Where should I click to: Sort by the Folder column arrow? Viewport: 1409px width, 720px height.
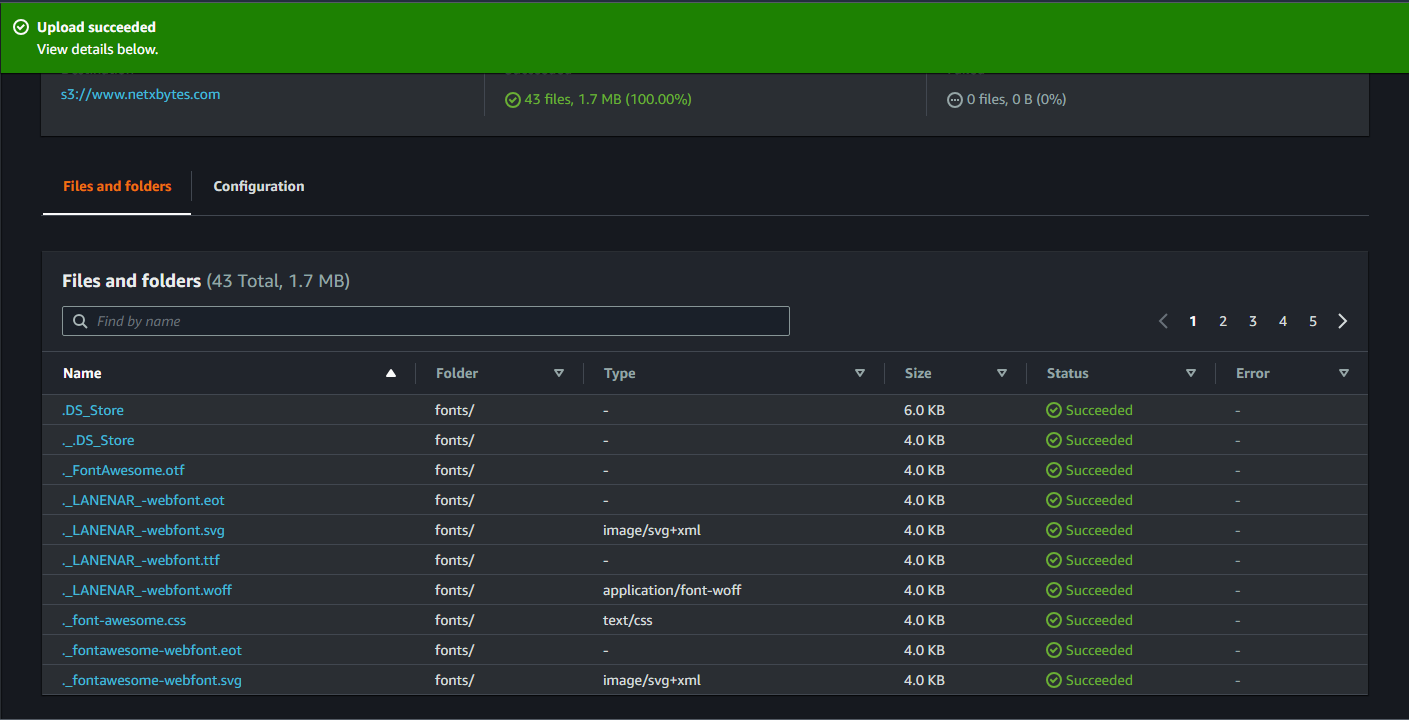(559, 373)
